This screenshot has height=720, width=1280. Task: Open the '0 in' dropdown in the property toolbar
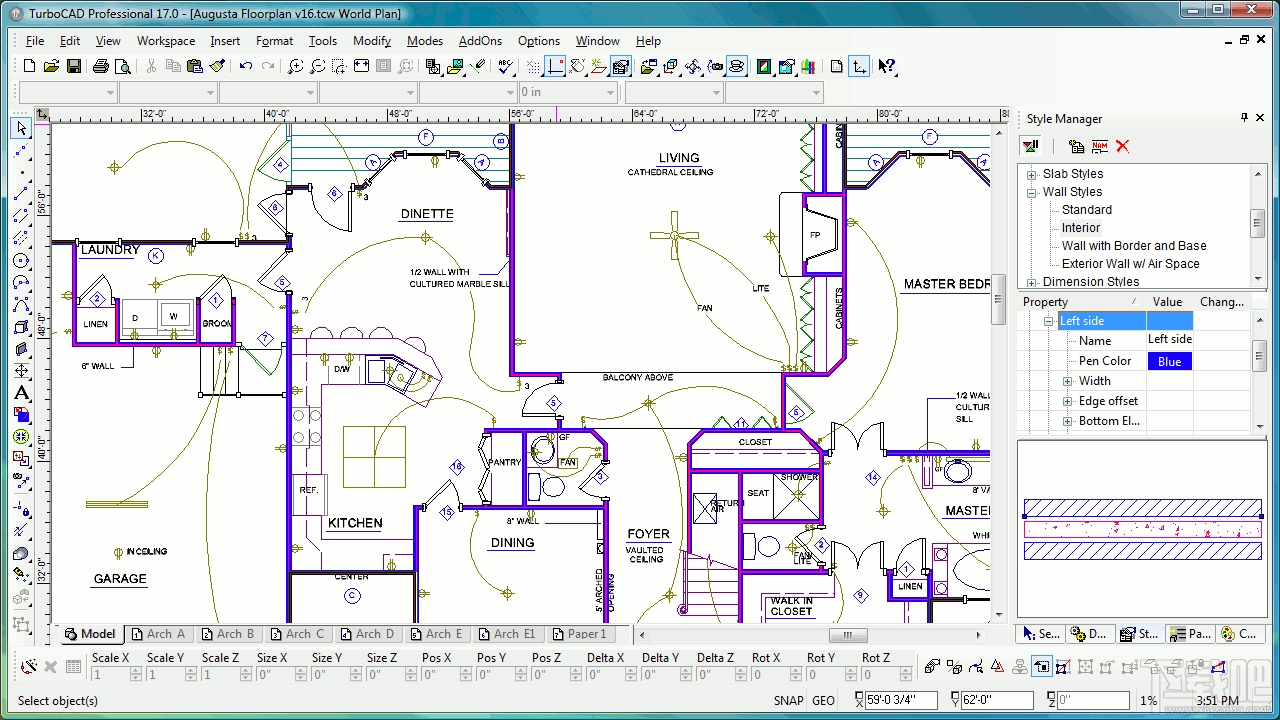610,93
